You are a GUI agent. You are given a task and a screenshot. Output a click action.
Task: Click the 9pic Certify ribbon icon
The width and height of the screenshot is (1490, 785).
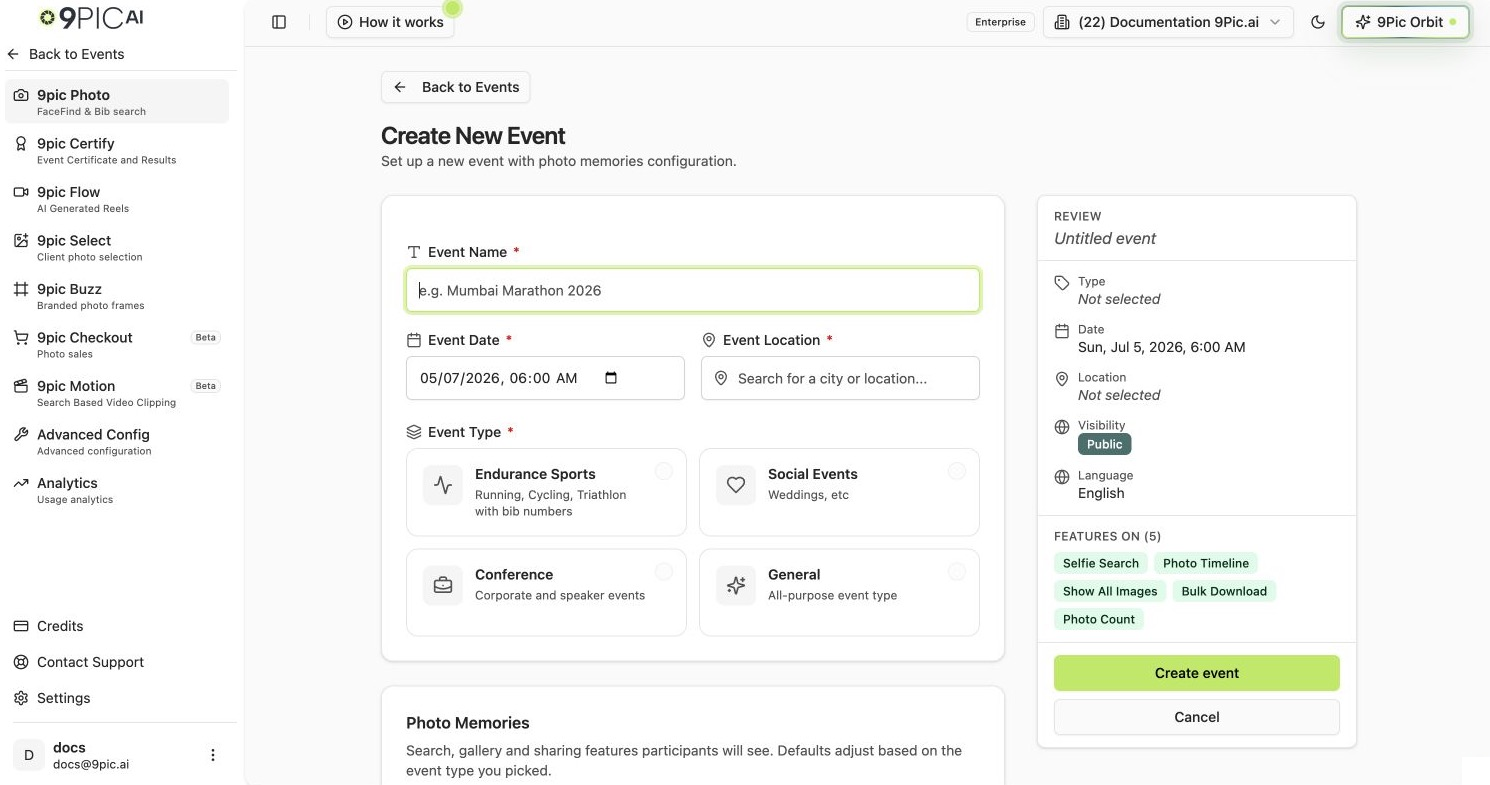click(20, 144)
